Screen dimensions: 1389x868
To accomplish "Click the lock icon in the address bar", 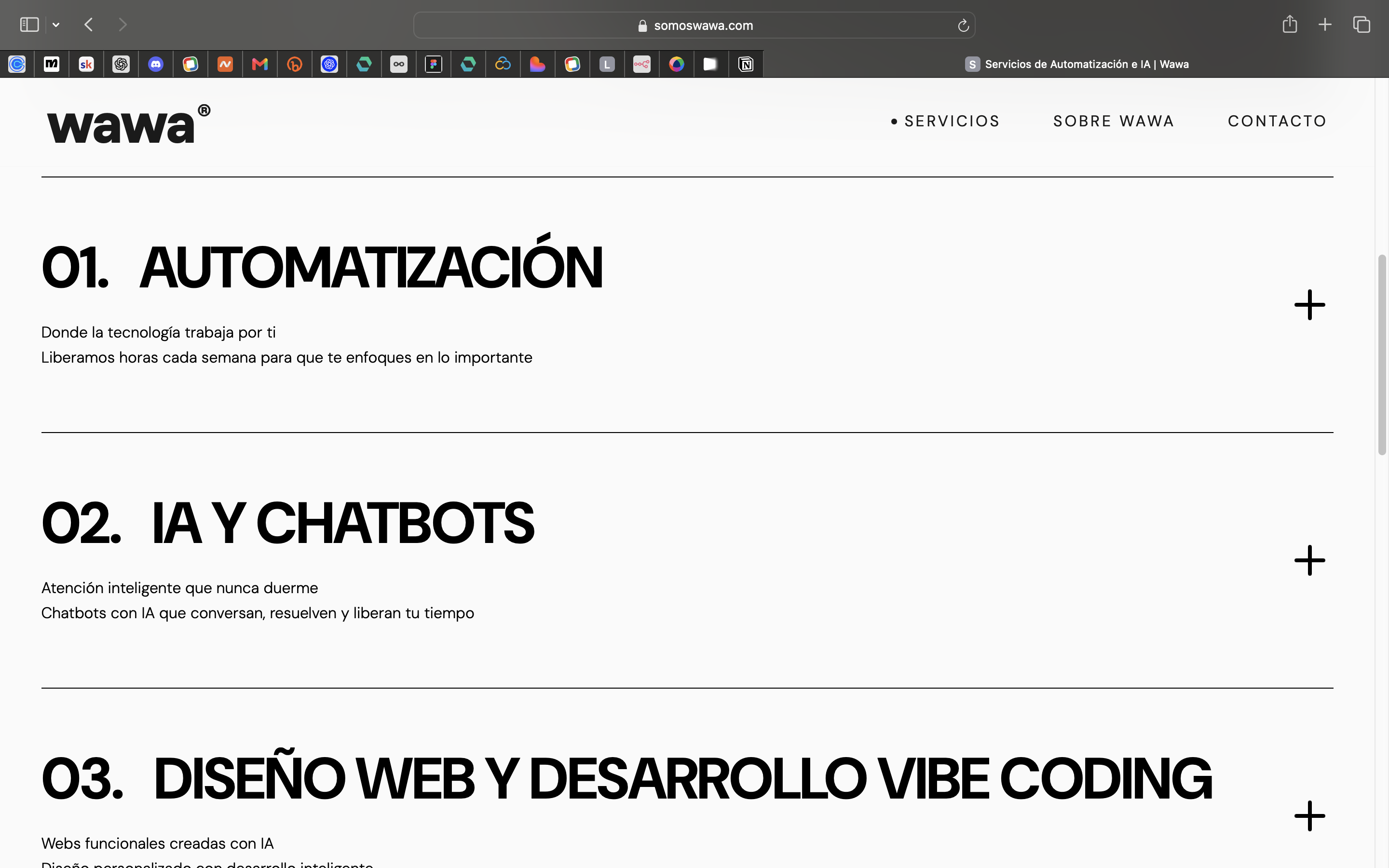I will tap(642, 26).
